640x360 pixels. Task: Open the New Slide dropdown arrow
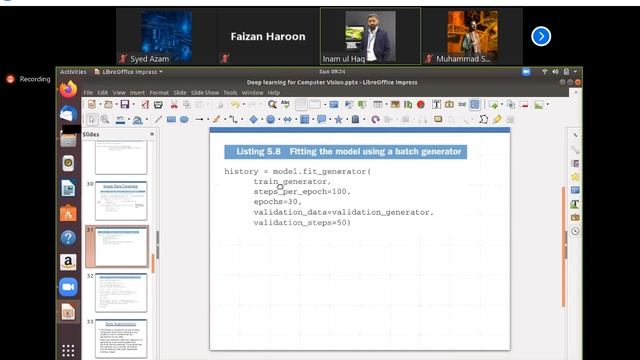pos(502,105)
